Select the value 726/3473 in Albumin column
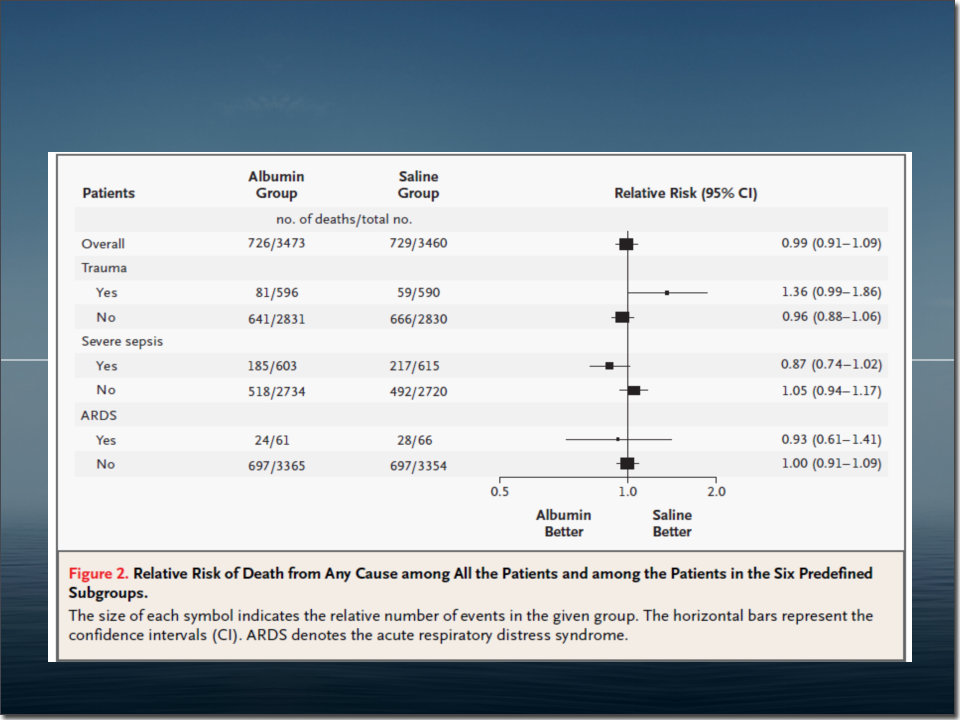960x720 pixels. [277, 244]
